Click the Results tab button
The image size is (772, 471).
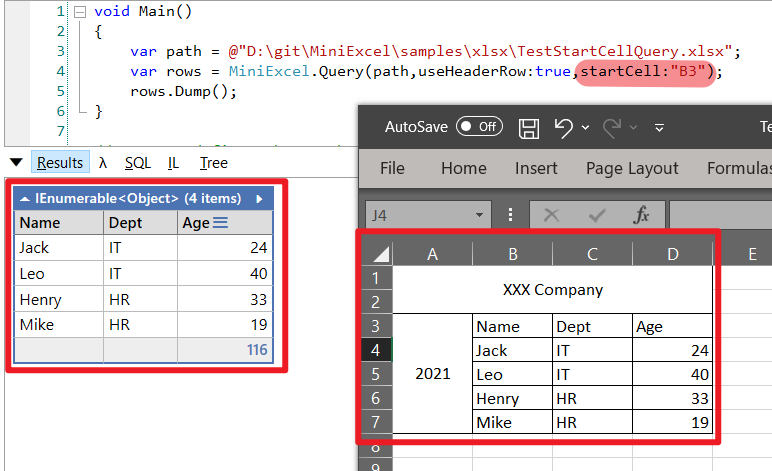pos(60,163)
